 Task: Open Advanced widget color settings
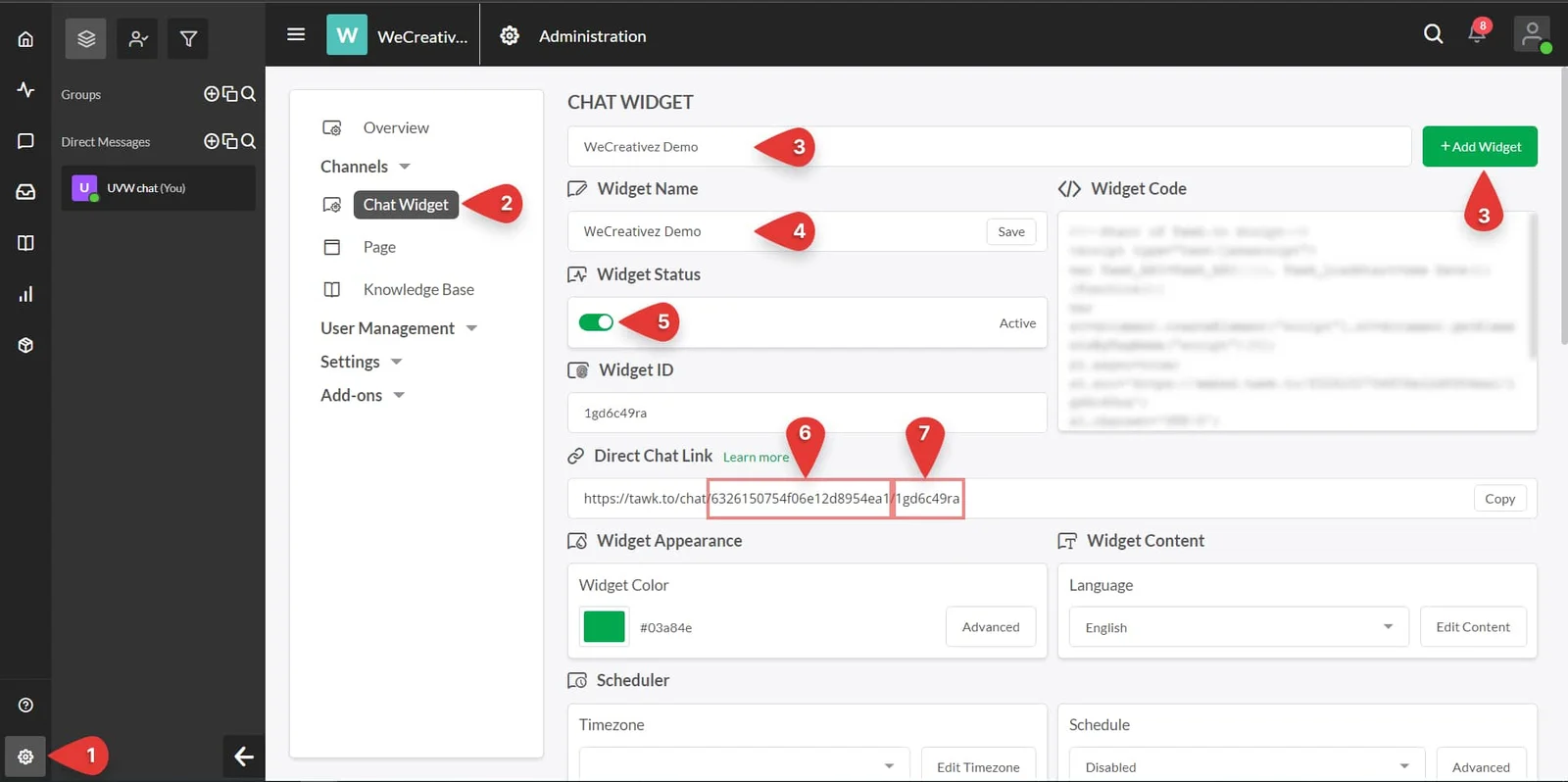[991, 626]
